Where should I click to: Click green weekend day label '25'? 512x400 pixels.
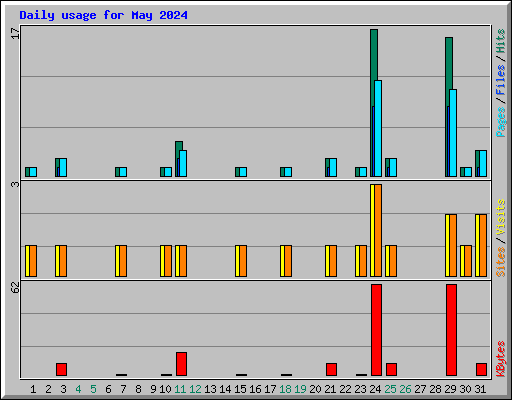click(390, 389)
